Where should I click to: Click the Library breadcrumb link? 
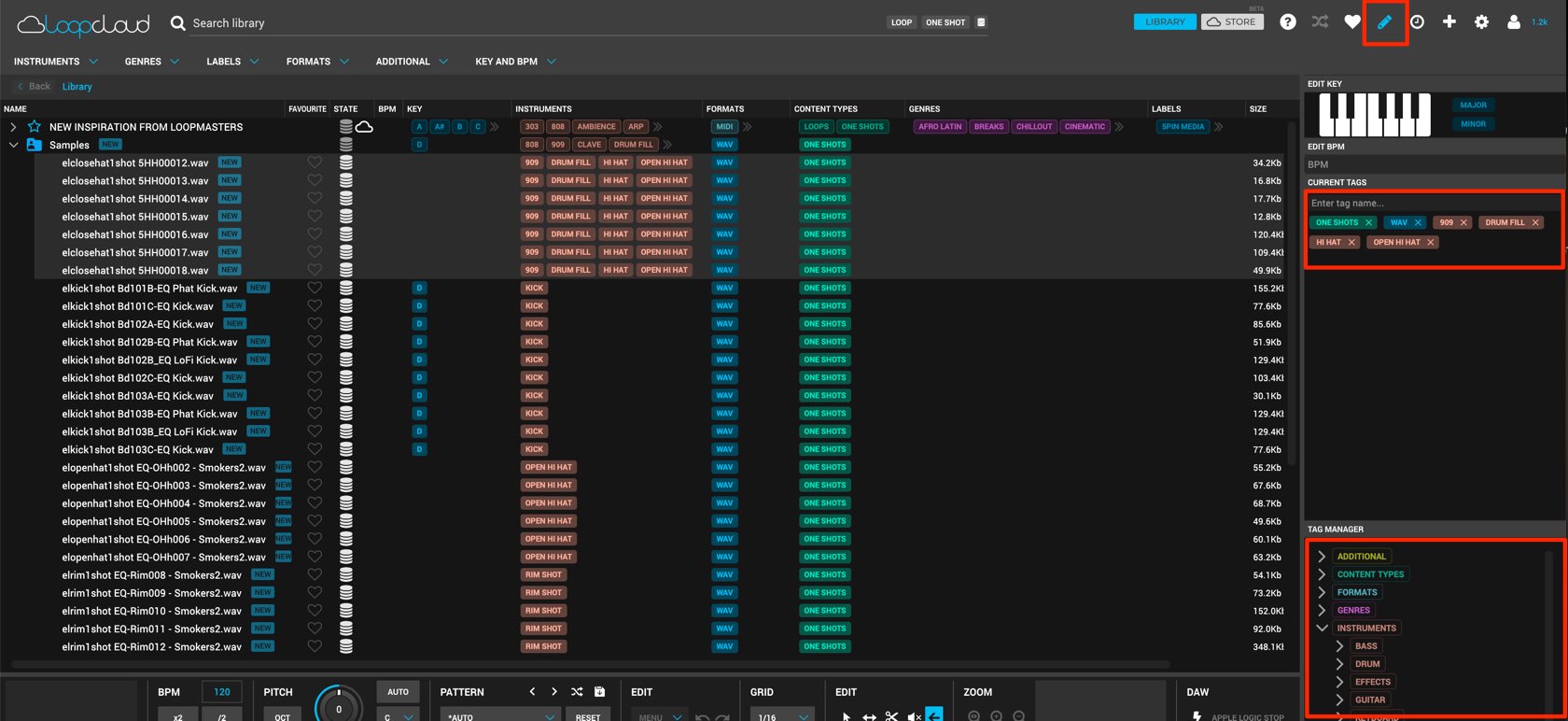(x=77, y=87)
